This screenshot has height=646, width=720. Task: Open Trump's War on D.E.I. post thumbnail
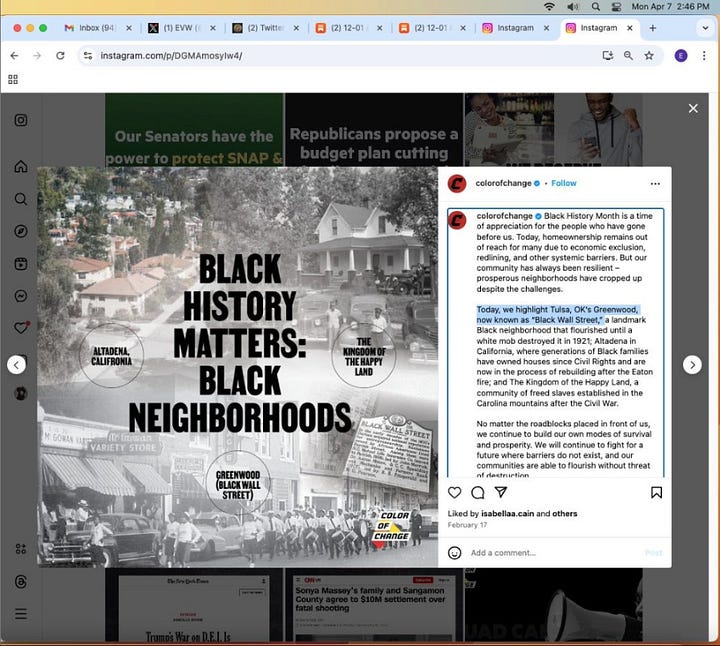click(194, 605)
